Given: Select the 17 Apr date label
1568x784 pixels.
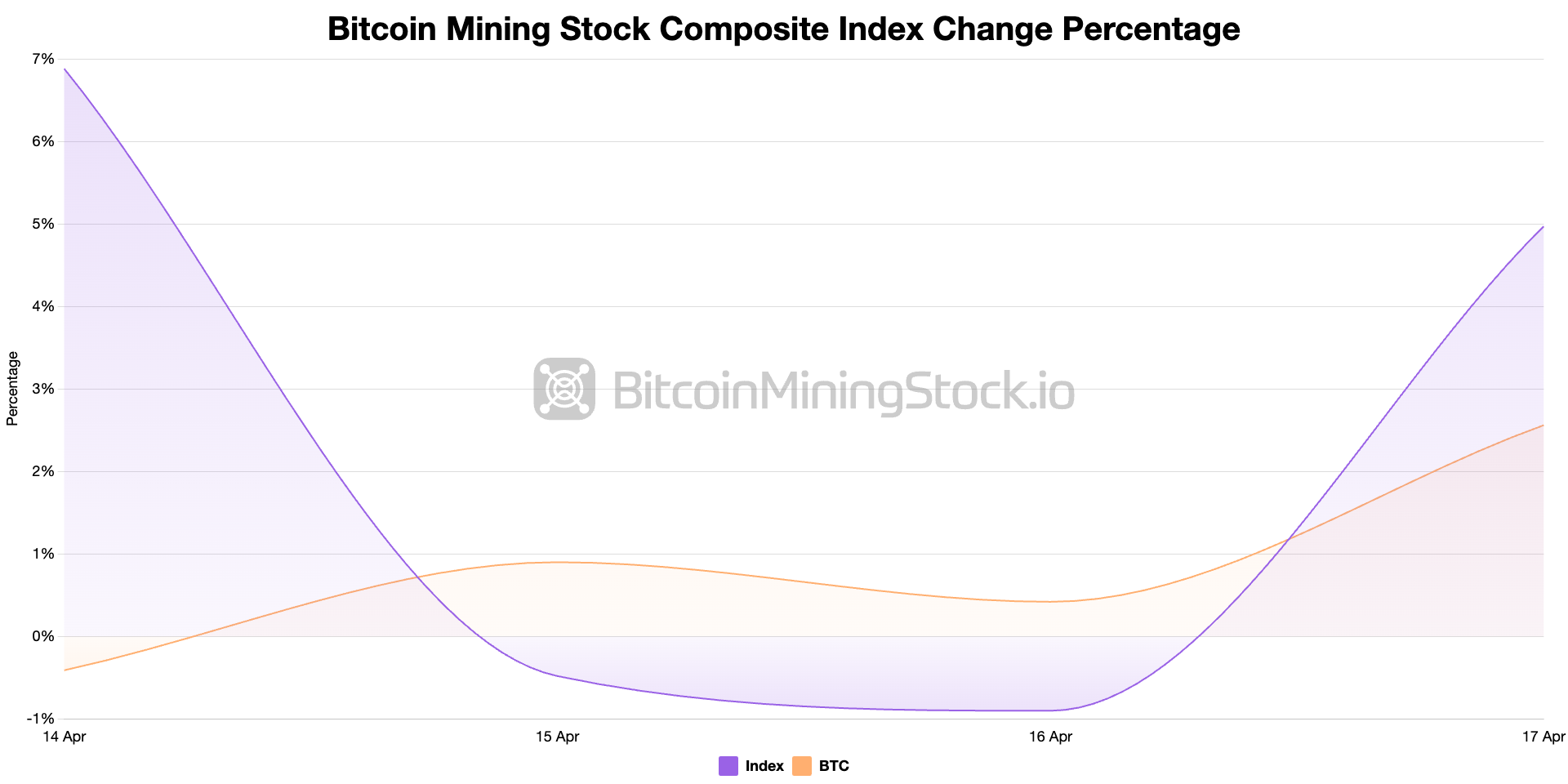Looking at the screenshot, I should (x=1543, y=737).
